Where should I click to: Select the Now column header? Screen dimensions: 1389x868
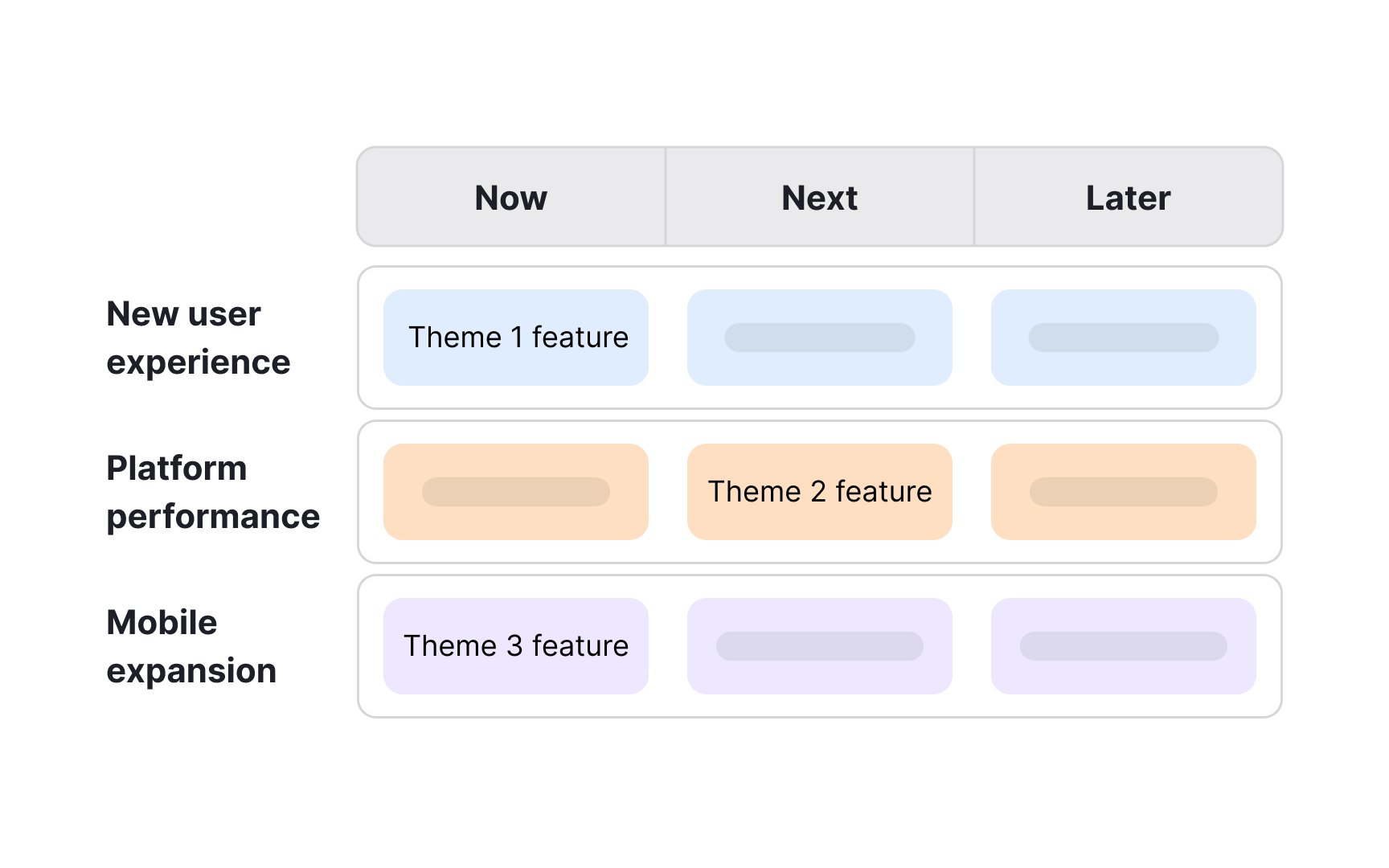tap(511, 198)
